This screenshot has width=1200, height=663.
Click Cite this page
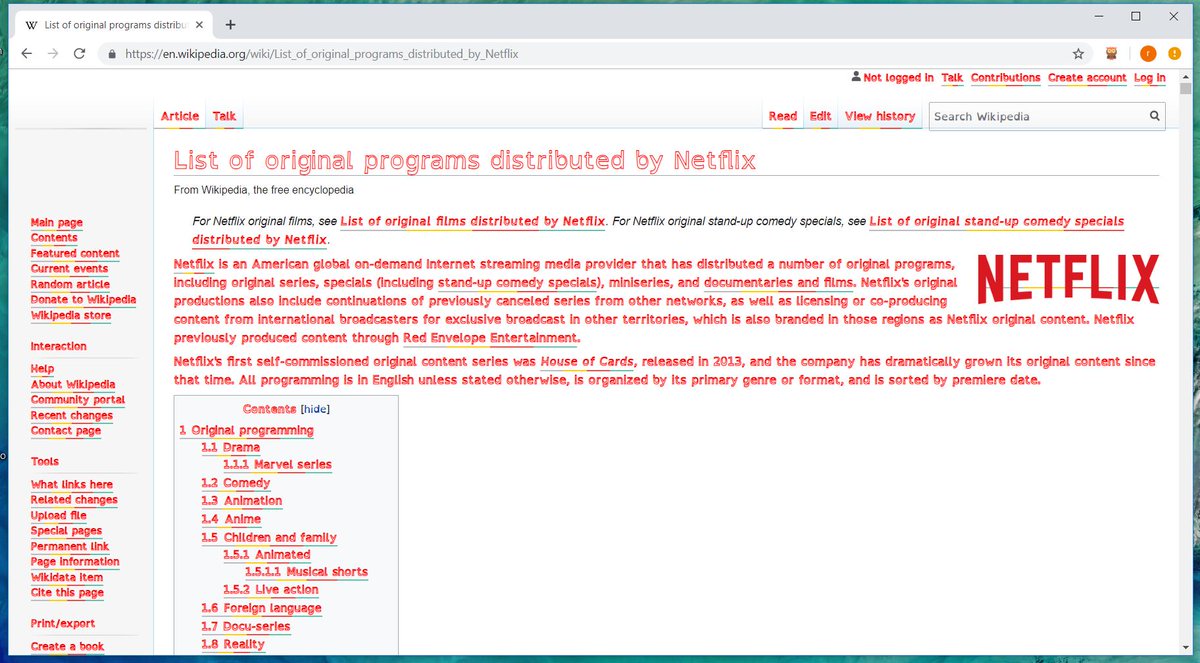[x=67, y=593]
